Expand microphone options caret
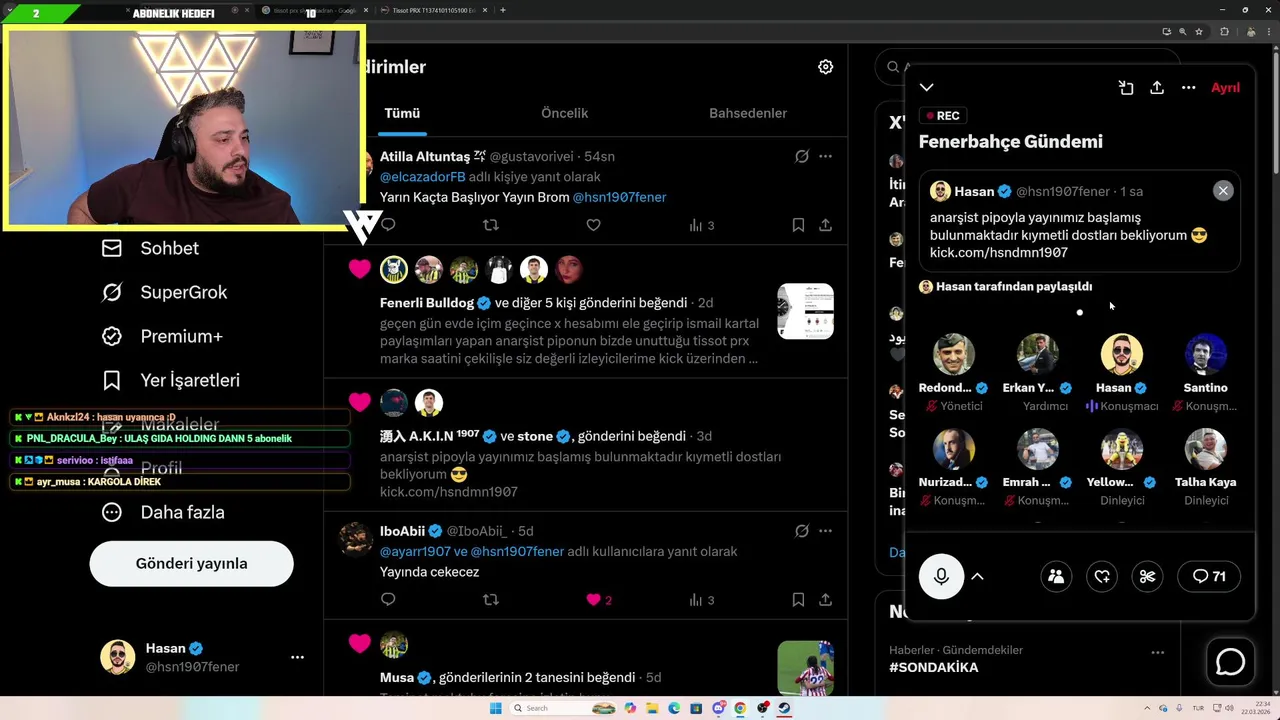The image size is (1280, 720). [x=978, y=576]
